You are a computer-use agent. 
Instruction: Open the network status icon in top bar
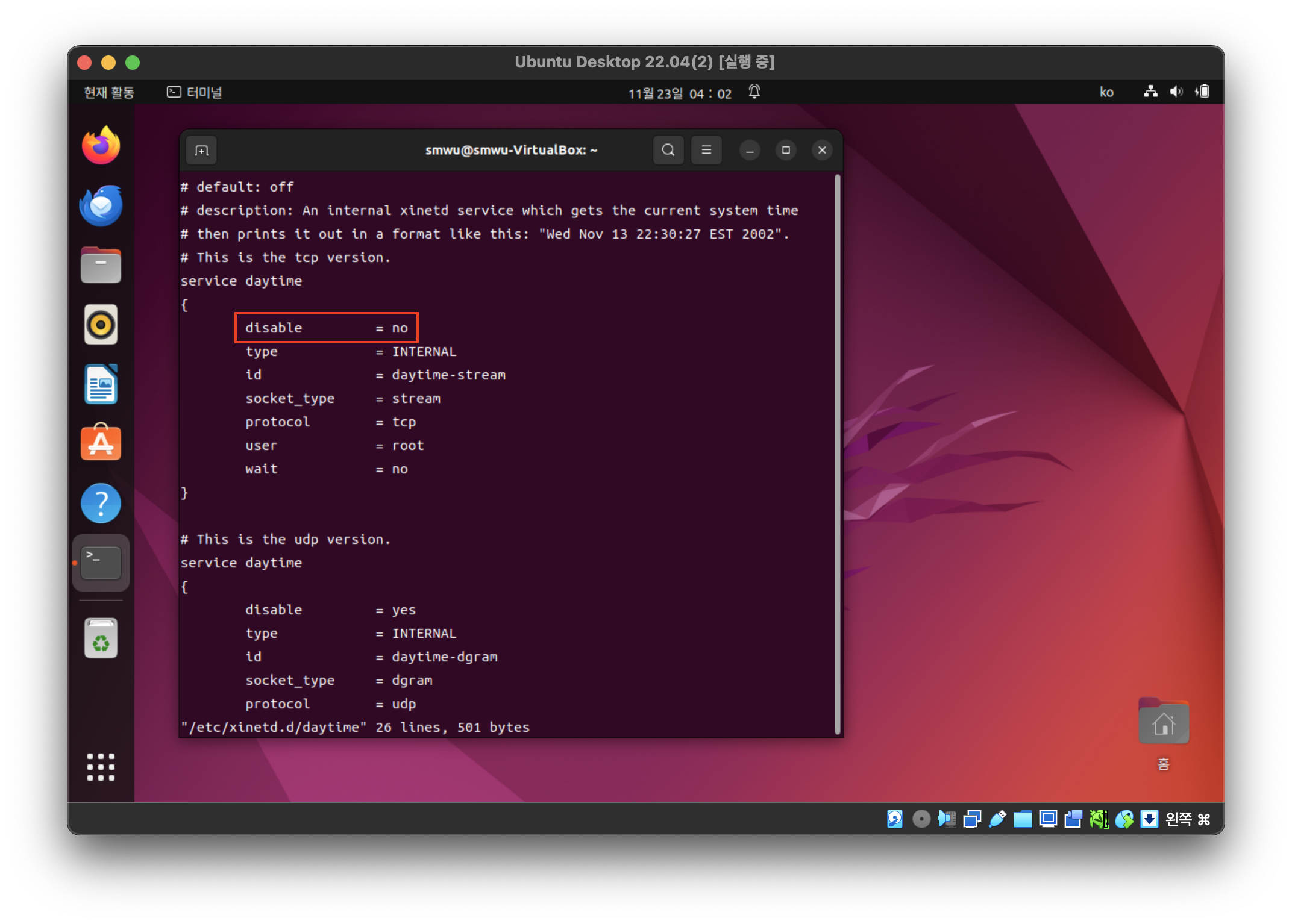tap(1150, 92)
